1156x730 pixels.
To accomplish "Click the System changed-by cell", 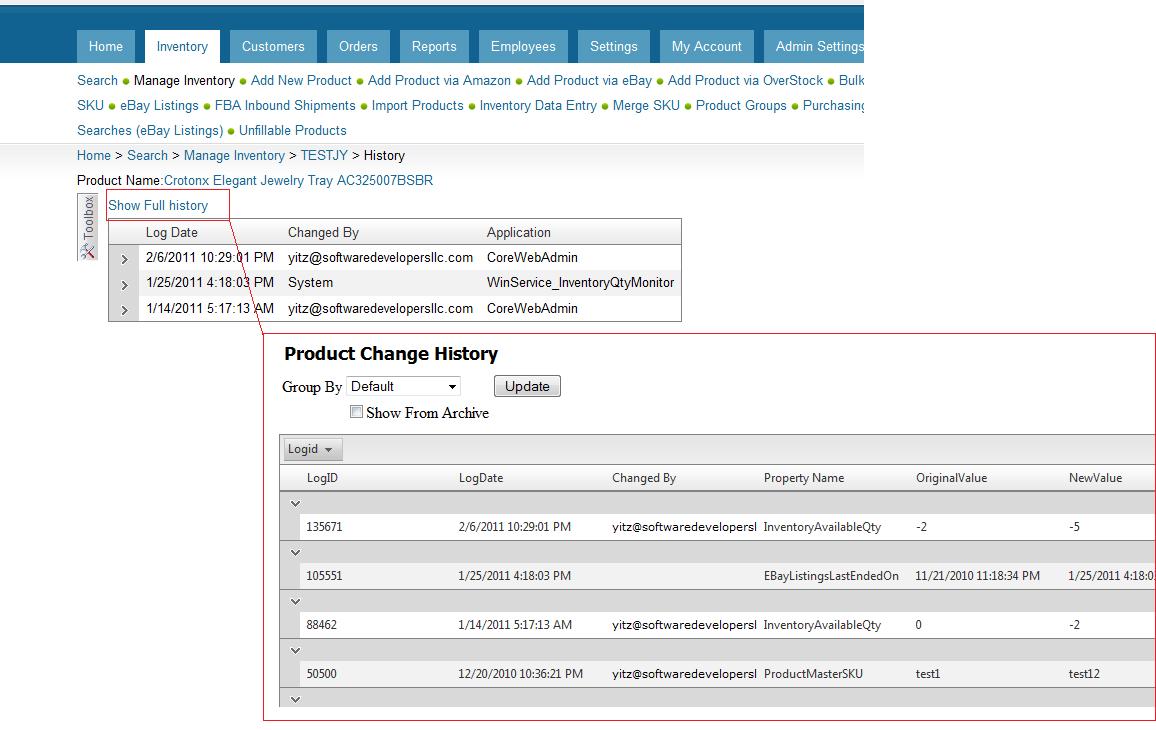I will [310, 282].
